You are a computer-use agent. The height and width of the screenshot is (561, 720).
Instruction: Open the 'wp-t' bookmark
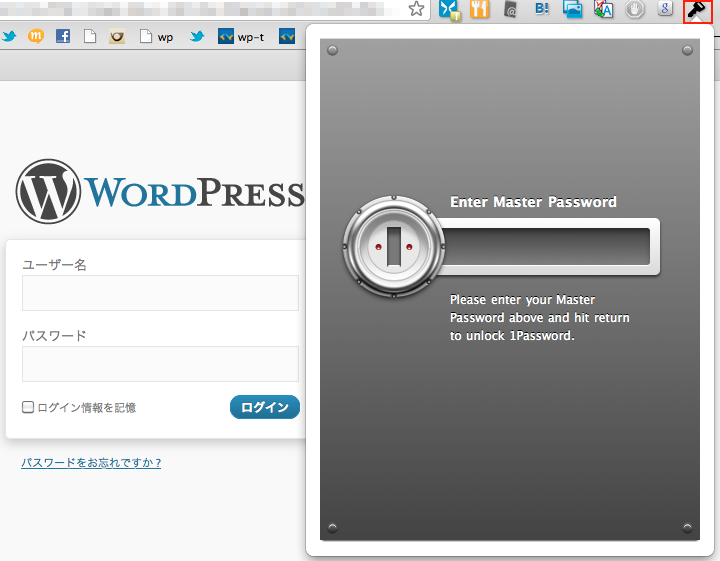(241, 36)
